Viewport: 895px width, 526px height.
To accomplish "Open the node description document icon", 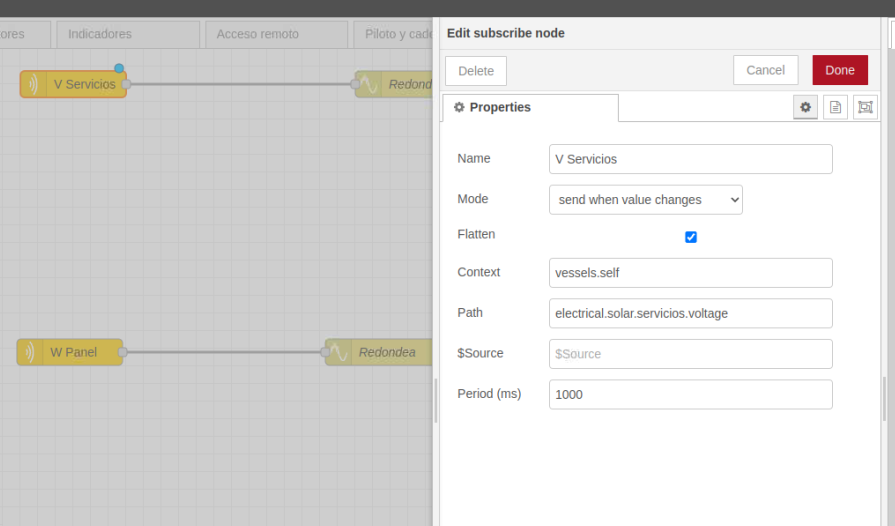I will point(835,107).
